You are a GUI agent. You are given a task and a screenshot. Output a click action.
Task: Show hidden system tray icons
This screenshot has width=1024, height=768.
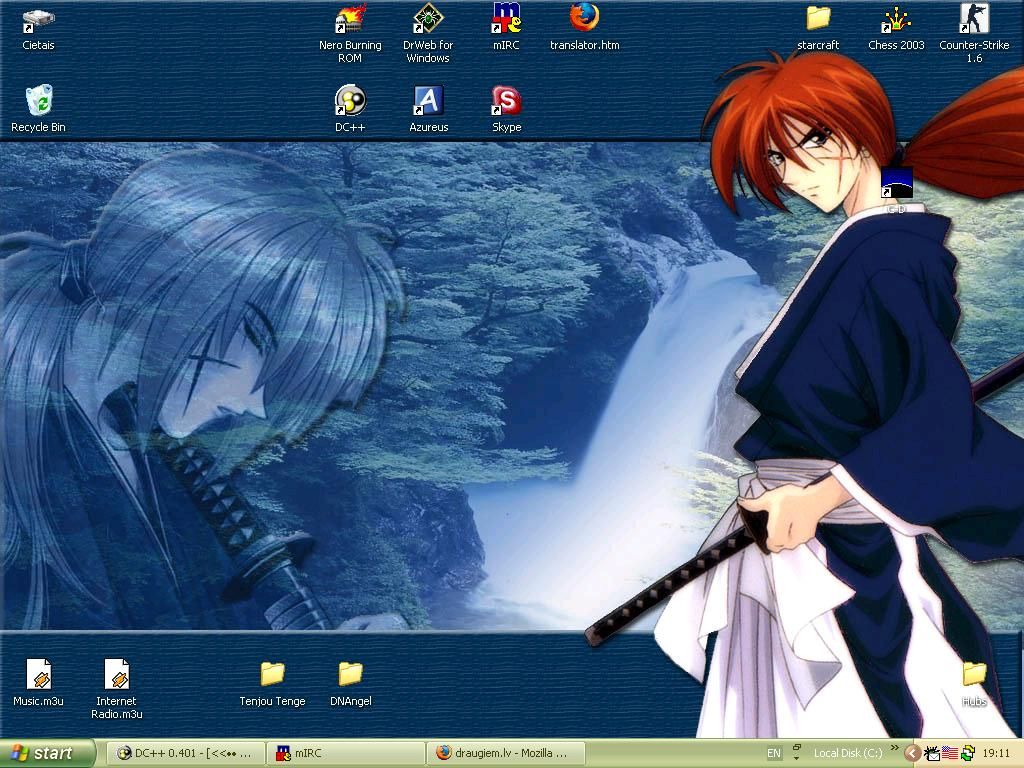coord(912,753)
